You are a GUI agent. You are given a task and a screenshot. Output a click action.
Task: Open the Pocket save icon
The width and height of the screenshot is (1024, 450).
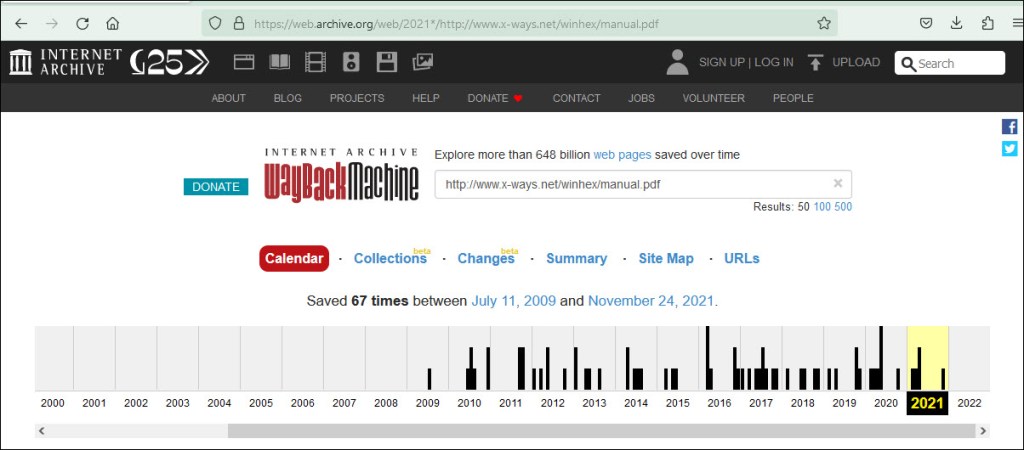pos(925,24)
